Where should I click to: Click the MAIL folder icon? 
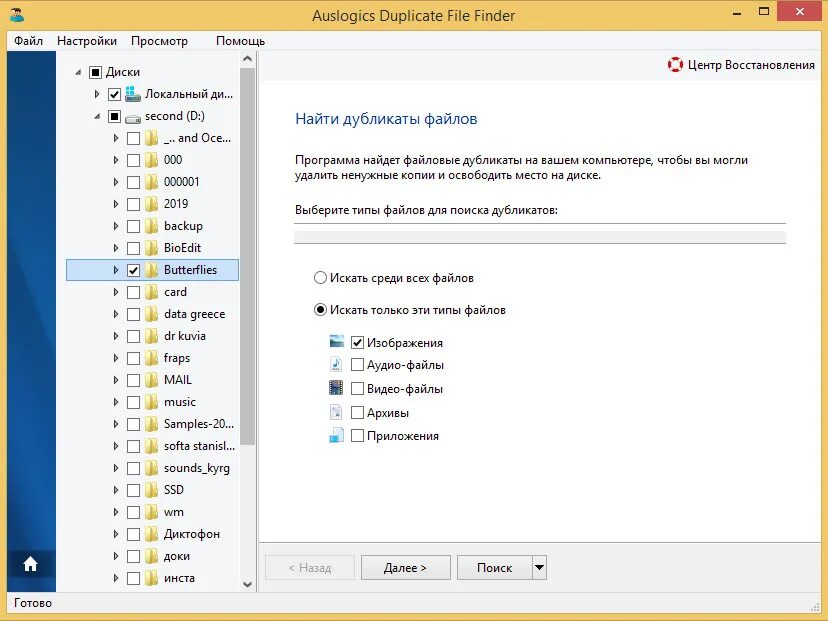pyautogui.click(x=152, y=380)
